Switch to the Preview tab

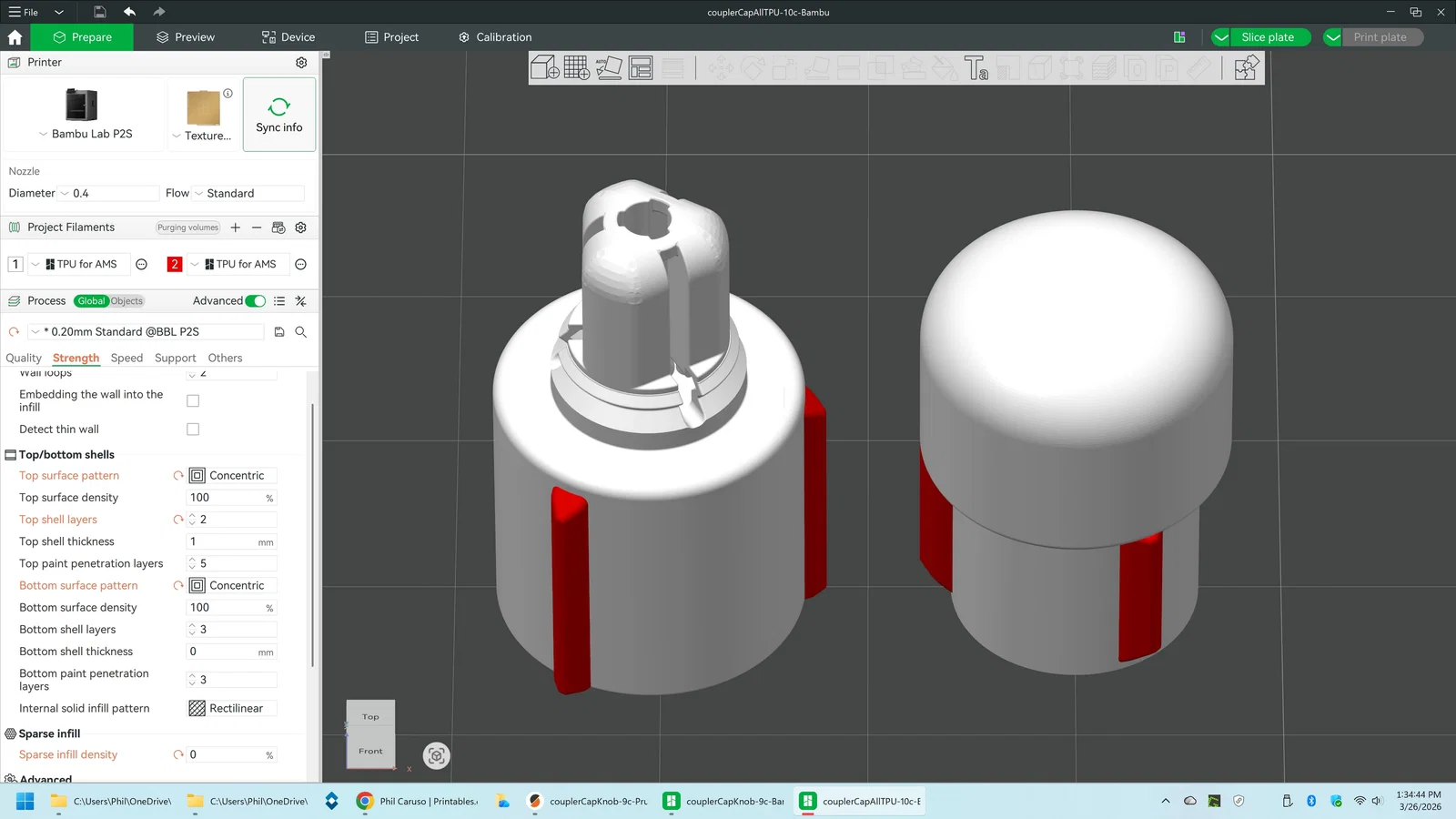coord(185,37)
